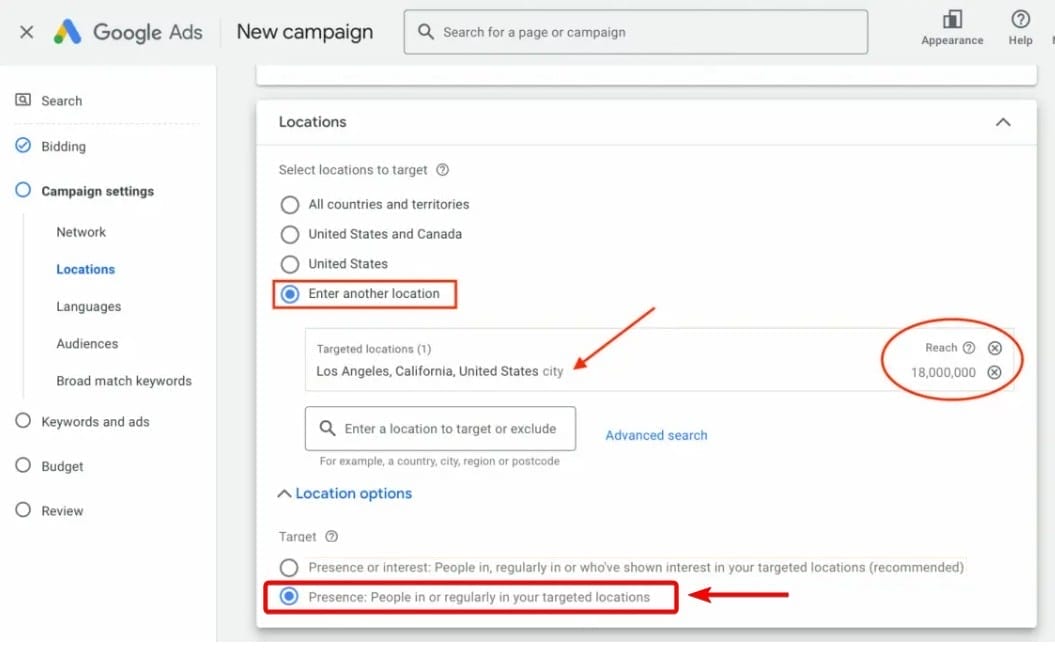The height and width of the screenshot is (651, 1055).
Task: Click the magnifier icon in the top search bar
Action: 427,31
